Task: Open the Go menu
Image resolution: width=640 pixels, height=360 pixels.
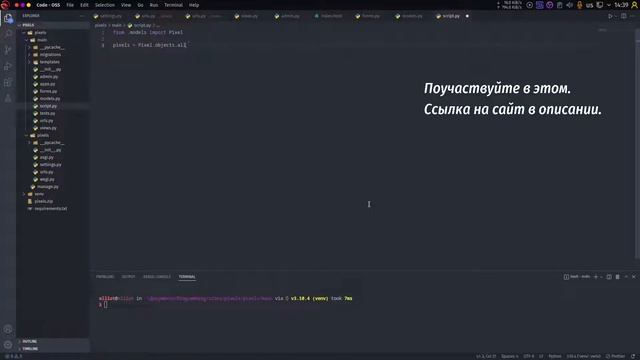Action: coord(140,5)
